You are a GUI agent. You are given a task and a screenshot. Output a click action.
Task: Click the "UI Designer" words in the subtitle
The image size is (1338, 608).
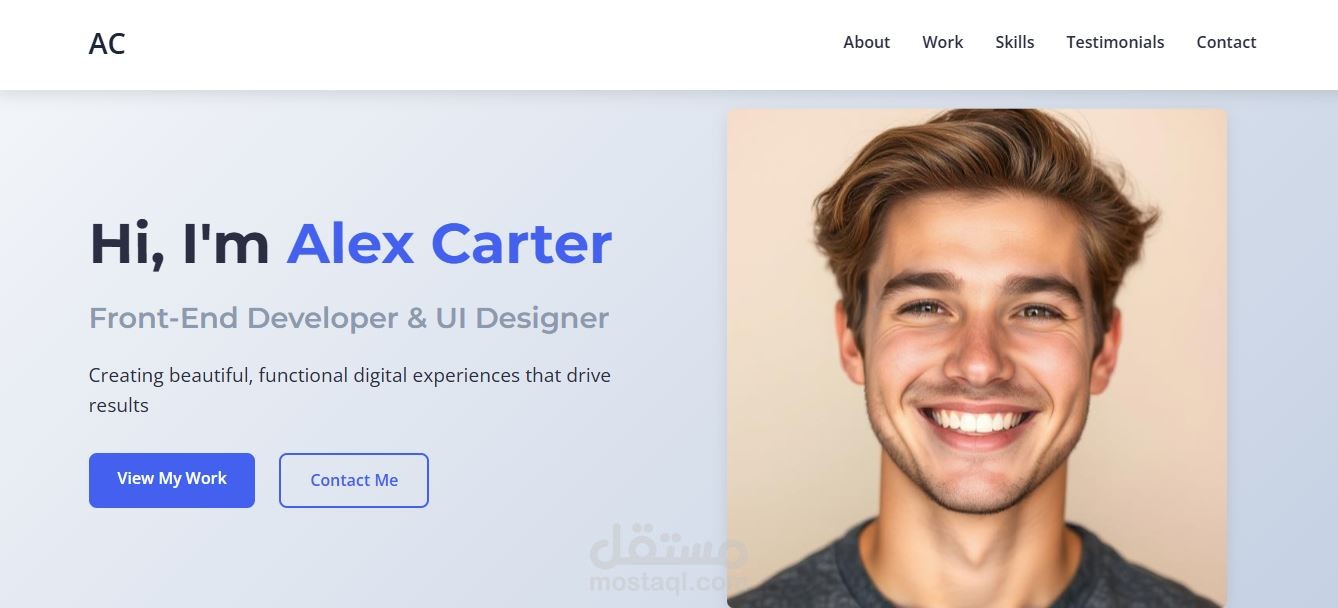(522, 318)
